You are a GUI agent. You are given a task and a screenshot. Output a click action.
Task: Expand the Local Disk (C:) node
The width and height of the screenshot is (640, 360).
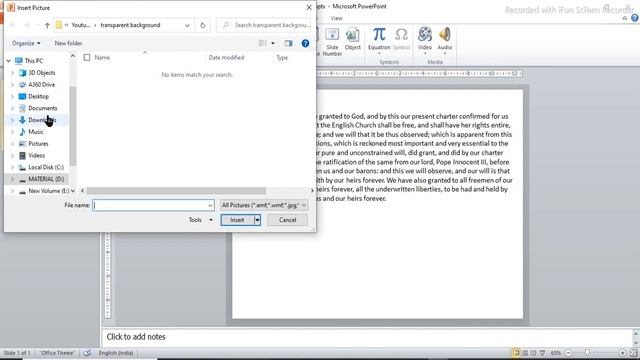tap(12, 167)
